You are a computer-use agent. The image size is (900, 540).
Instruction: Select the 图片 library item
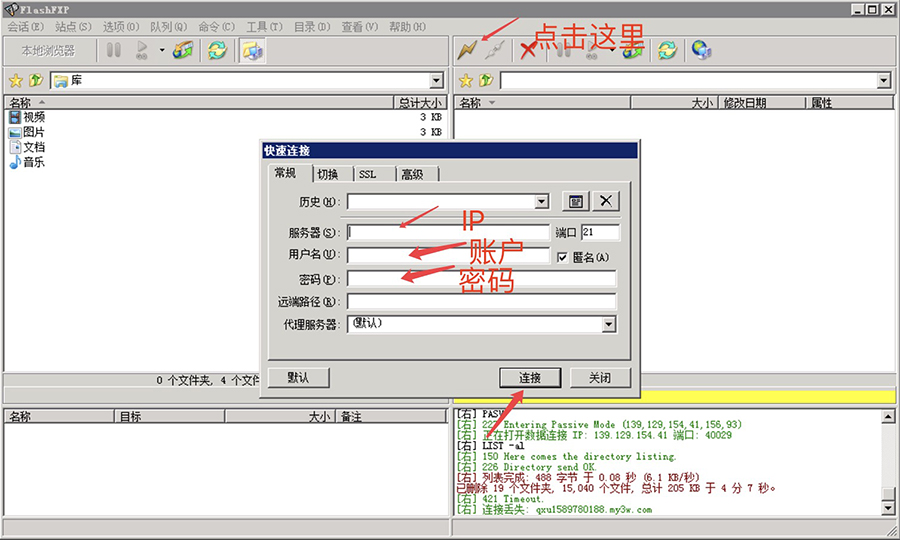click(27, 132)
